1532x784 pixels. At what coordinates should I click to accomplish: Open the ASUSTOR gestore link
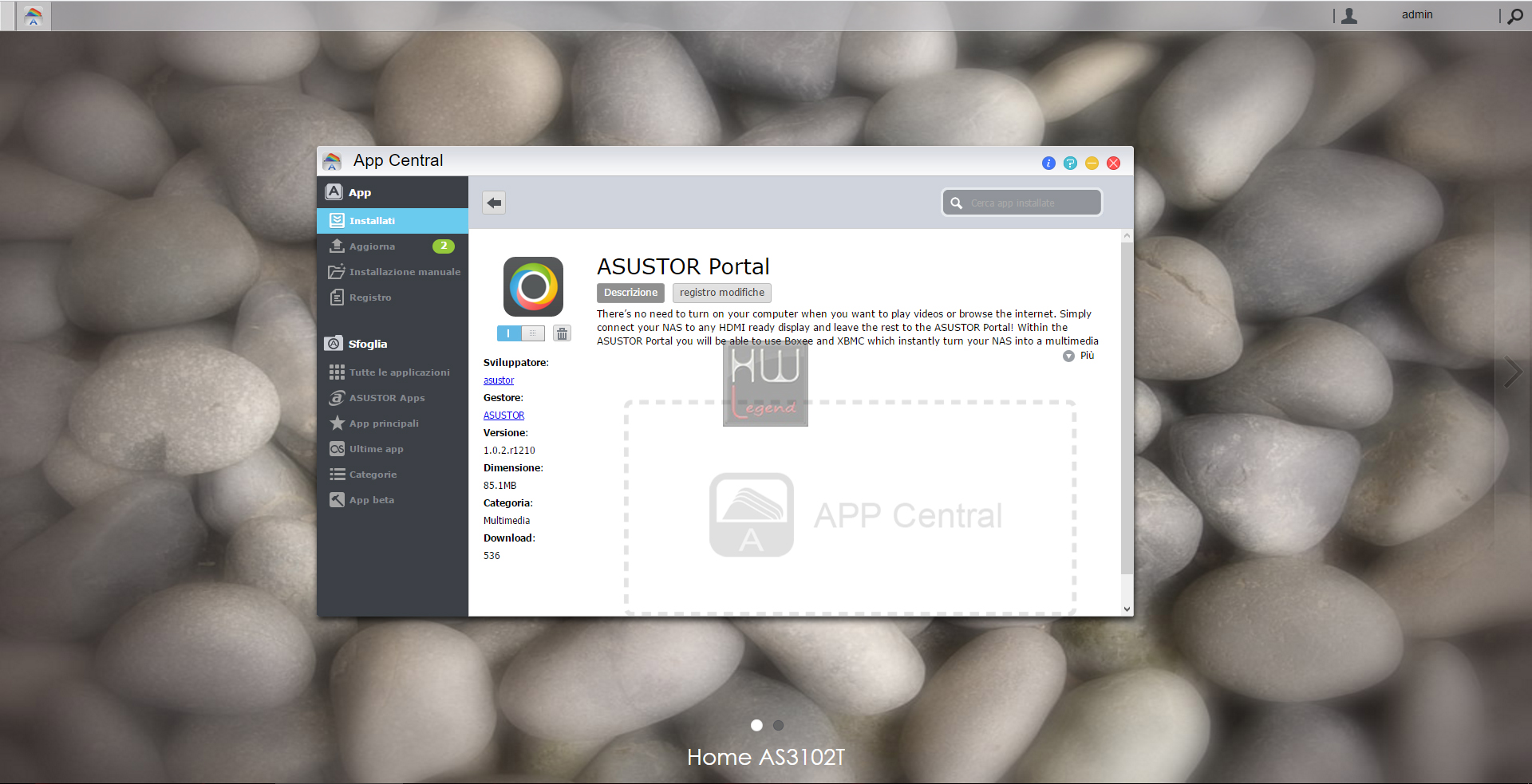503,416
